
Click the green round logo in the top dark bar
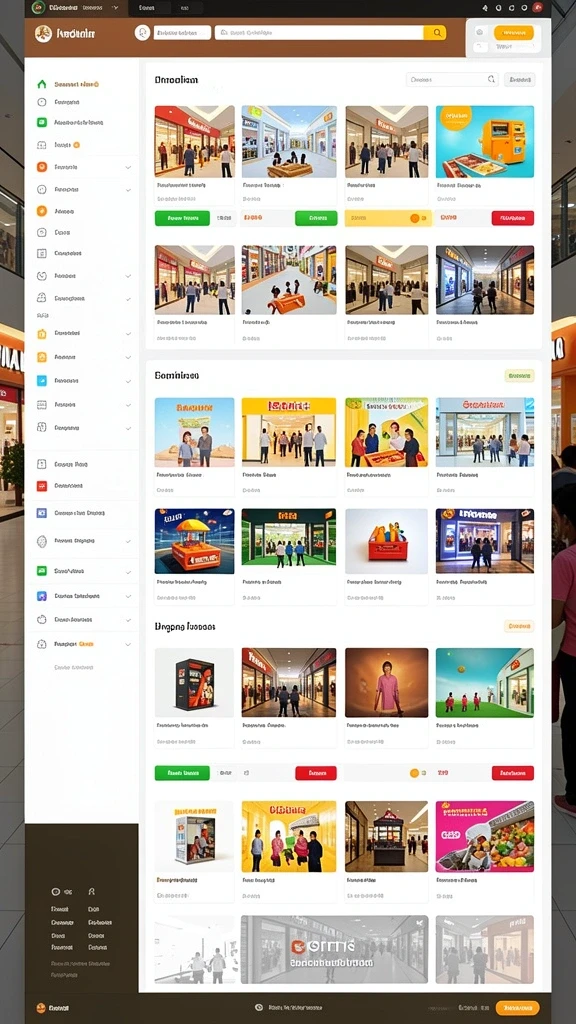click(x=39, y=8)
